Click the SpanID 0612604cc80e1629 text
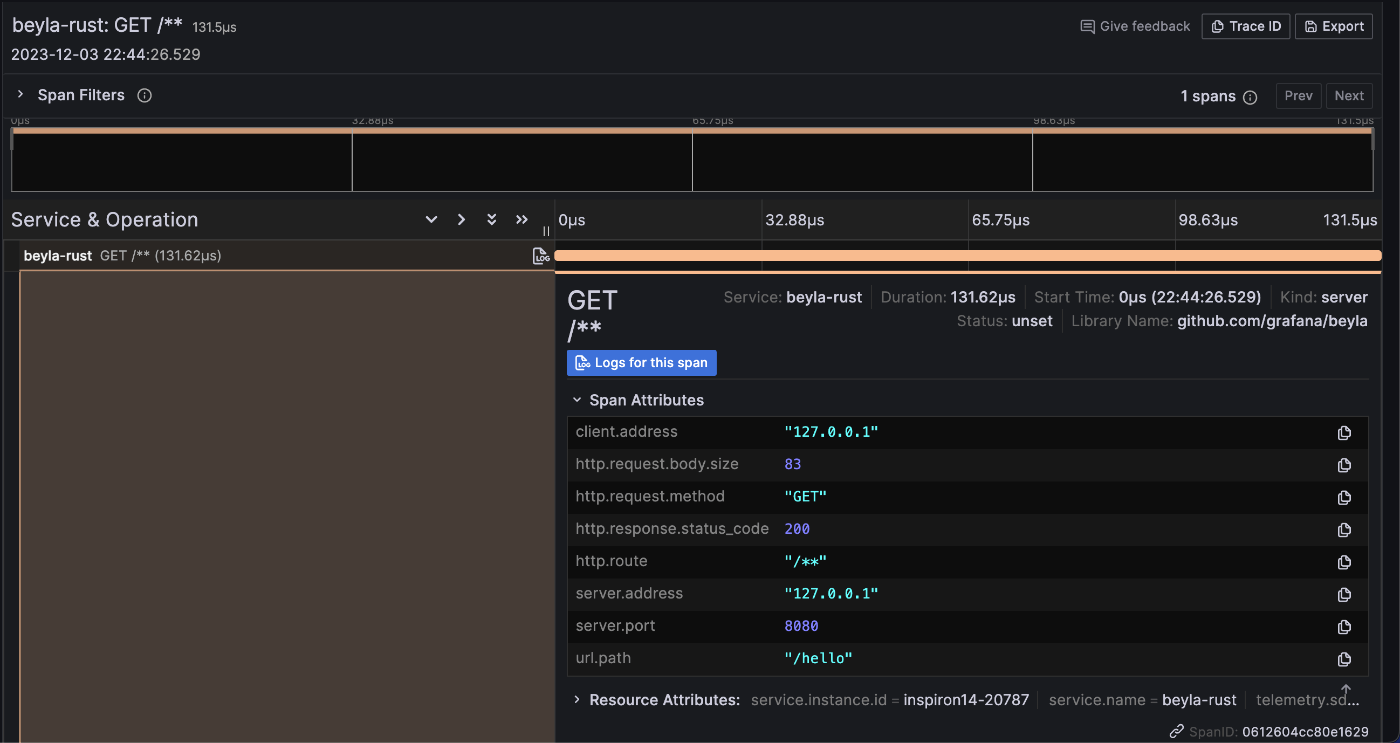 coord(1305,732)
